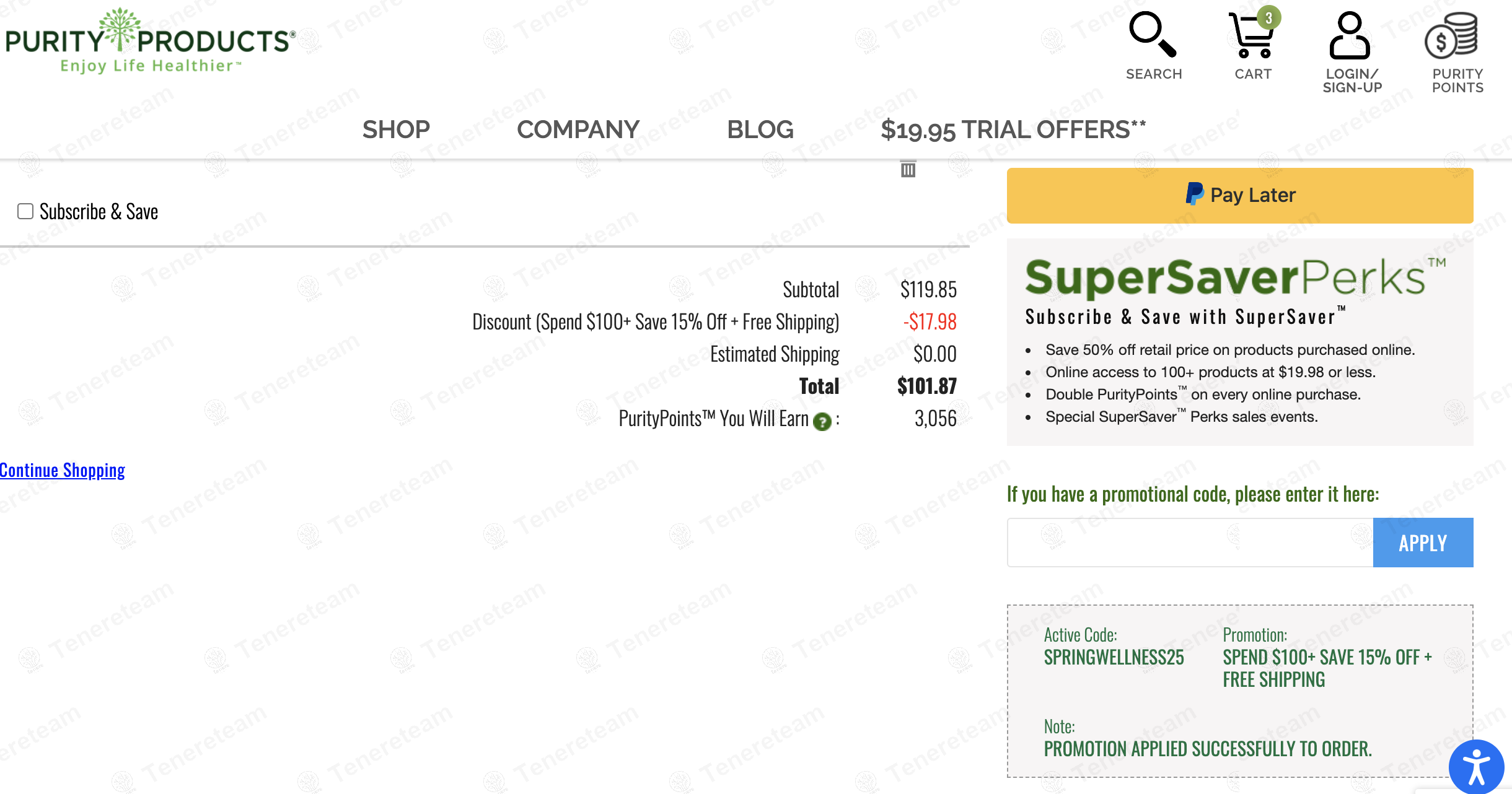Image resolution: width=1512 pixels, height=794 pixels.
Task: Open the accessibility widget icon
Action: [x=1476, y=767]
